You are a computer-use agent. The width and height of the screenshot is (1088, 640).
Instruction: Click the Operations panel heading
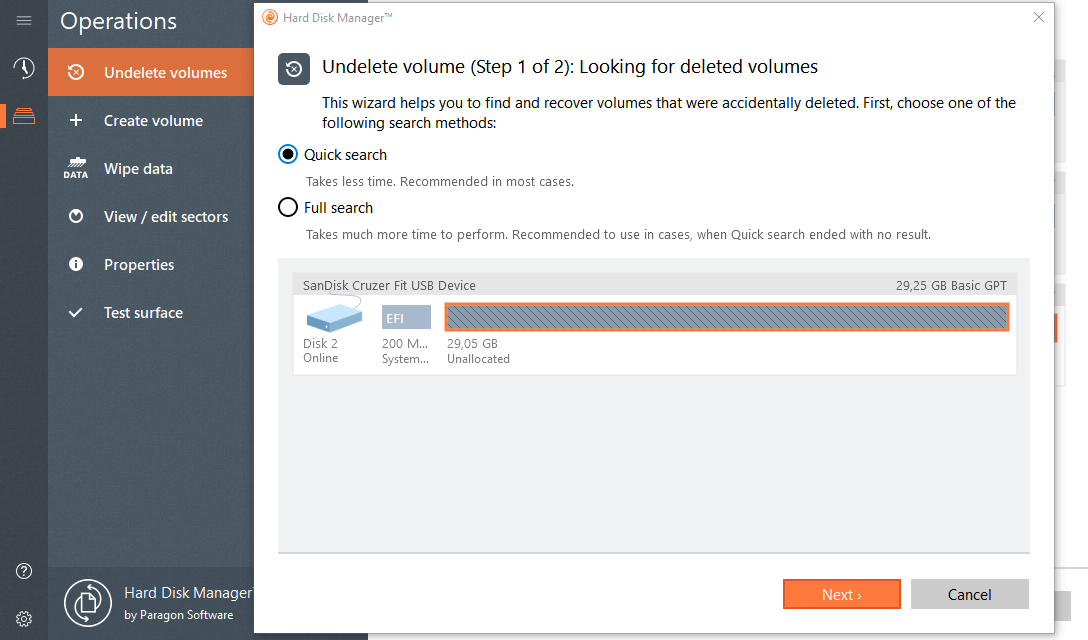click(119, 22)
